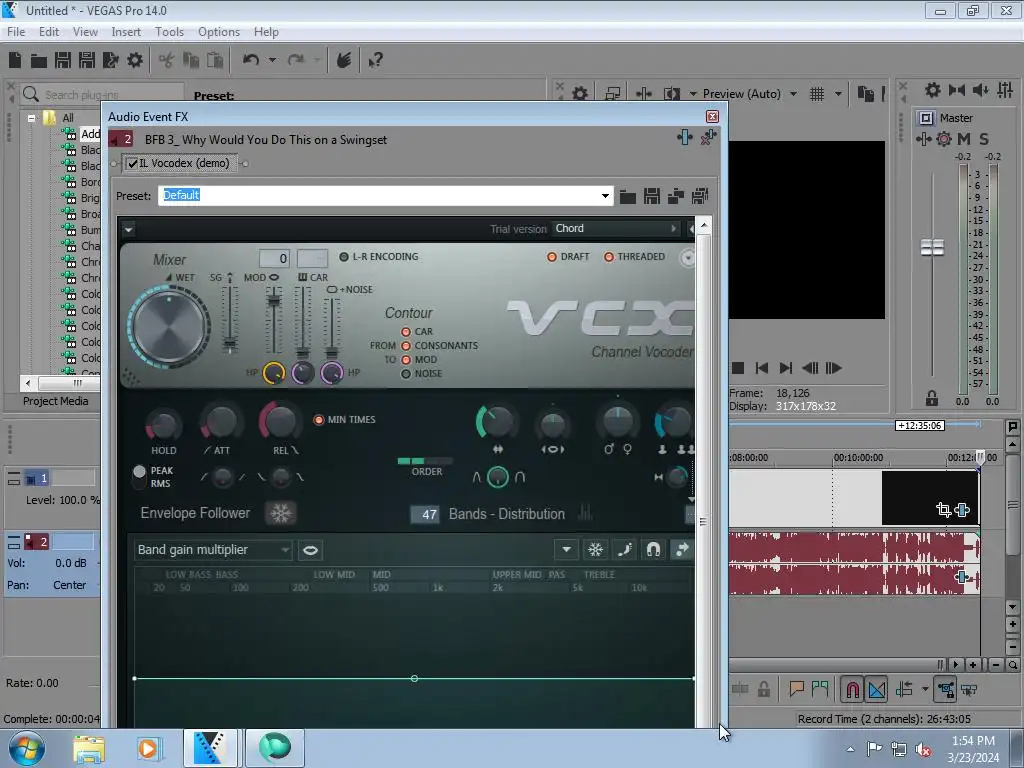The width and height of the screenshot is (1024, 768).
Task: Open project via folder toolbar icon
Action: [x=39, y=61]
